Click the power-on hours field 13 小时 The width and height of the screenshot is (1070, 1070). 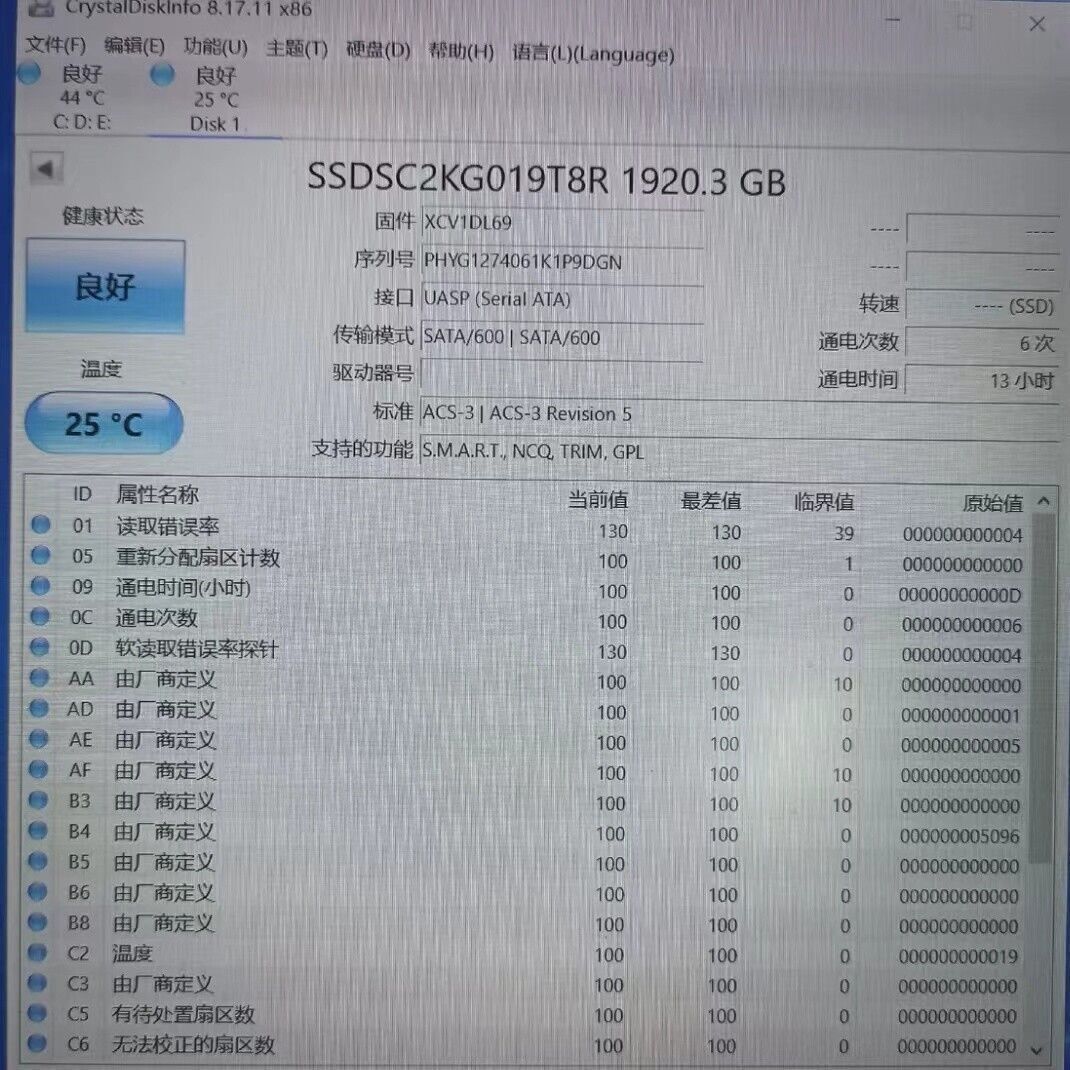(982, 380)
